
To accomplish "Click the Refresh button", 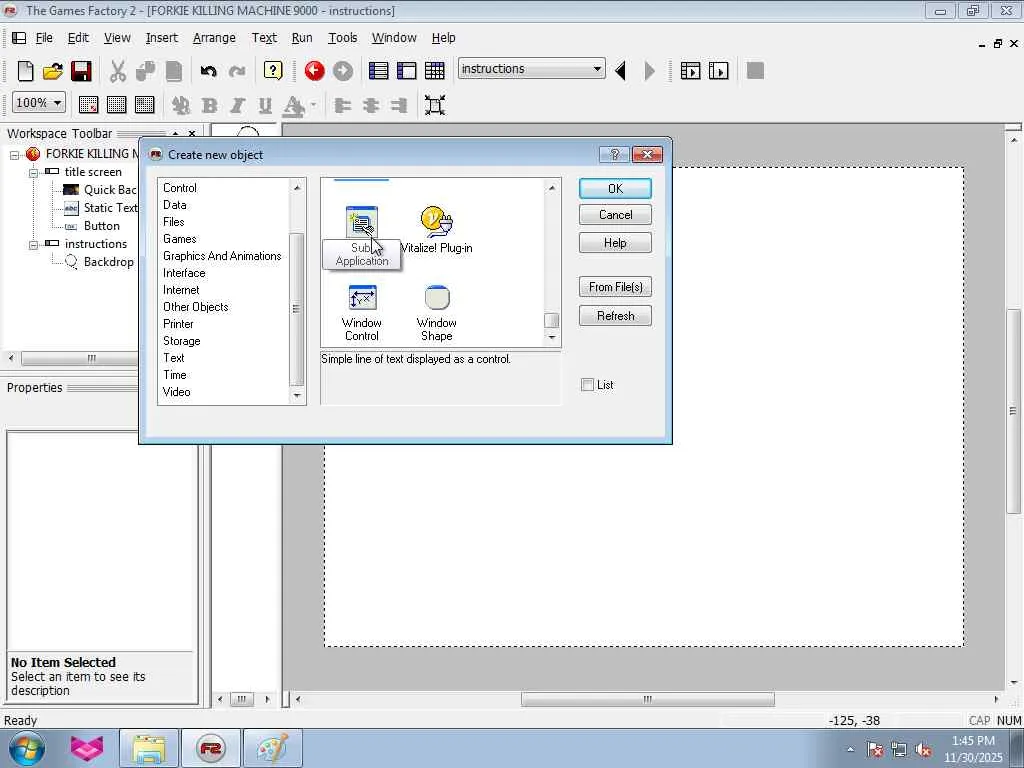I will [615, 316].
